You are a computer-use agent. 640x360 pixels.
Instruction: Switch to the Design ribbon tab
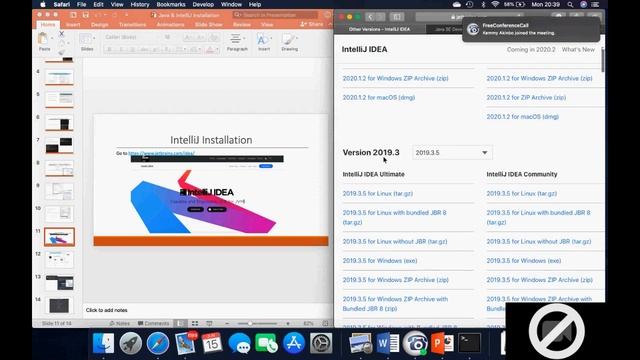click(100, 24)
